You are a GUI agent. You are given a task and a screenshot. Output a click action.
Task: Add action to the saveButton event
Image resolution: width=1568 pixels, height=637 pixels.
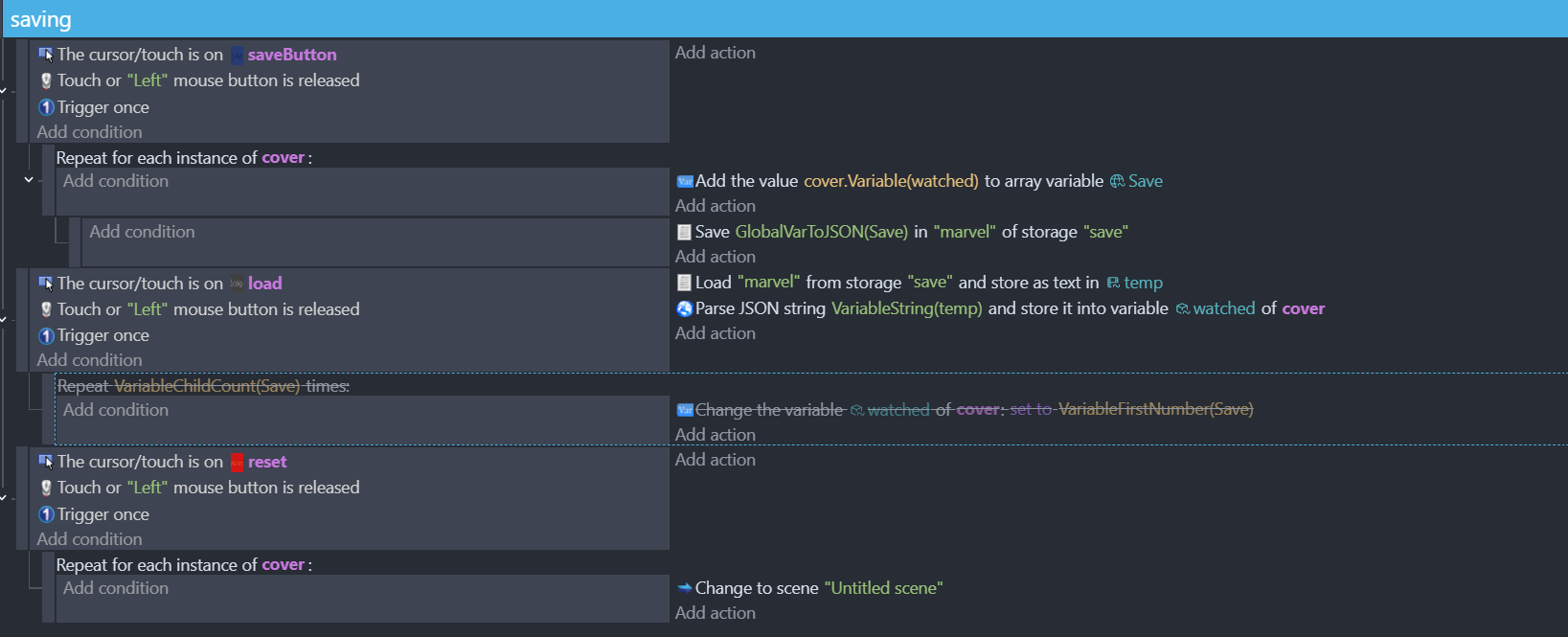click(x=716, y=53)
